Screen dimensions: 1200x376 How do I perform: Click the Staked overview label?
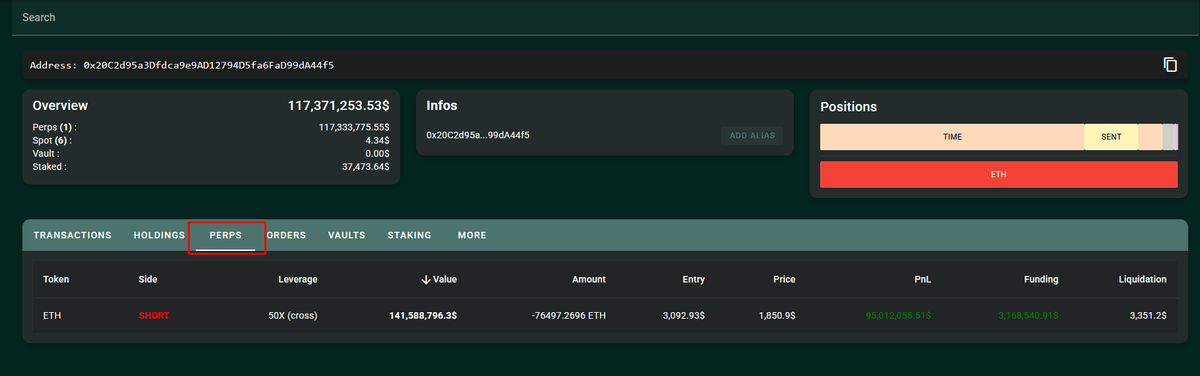50,167
